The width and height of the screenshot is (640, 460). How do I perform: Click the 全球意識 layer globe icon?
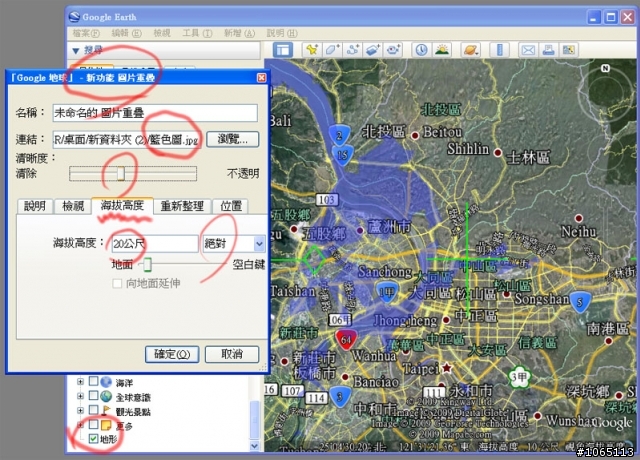point(106,396)
